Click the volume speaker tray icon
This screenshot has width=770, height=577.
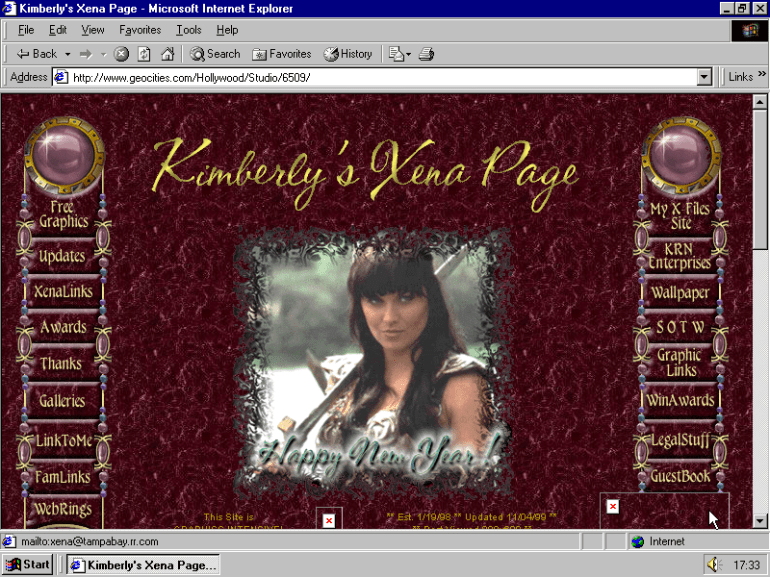pos(714,565)
